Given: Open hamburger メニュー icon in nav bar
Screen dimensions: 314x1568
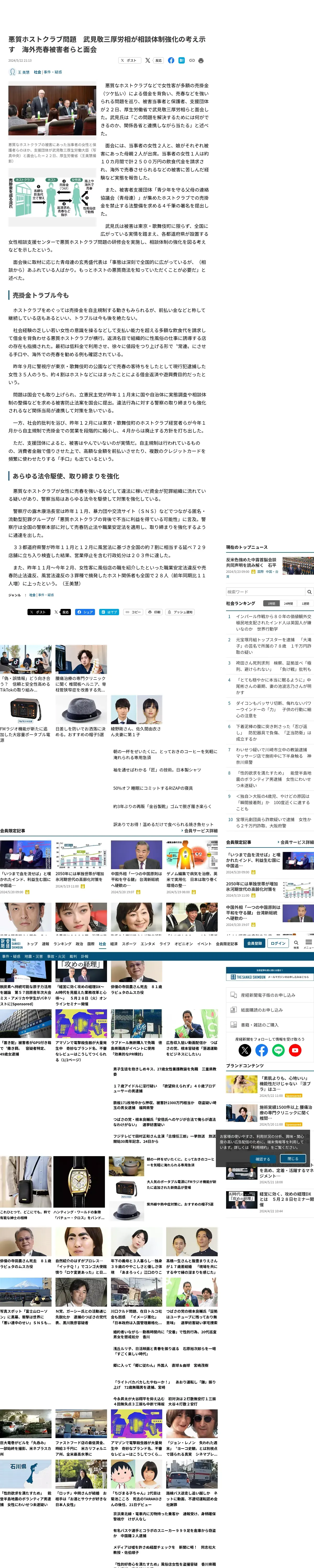Looking at the screenshot, I should click(309, 943).
